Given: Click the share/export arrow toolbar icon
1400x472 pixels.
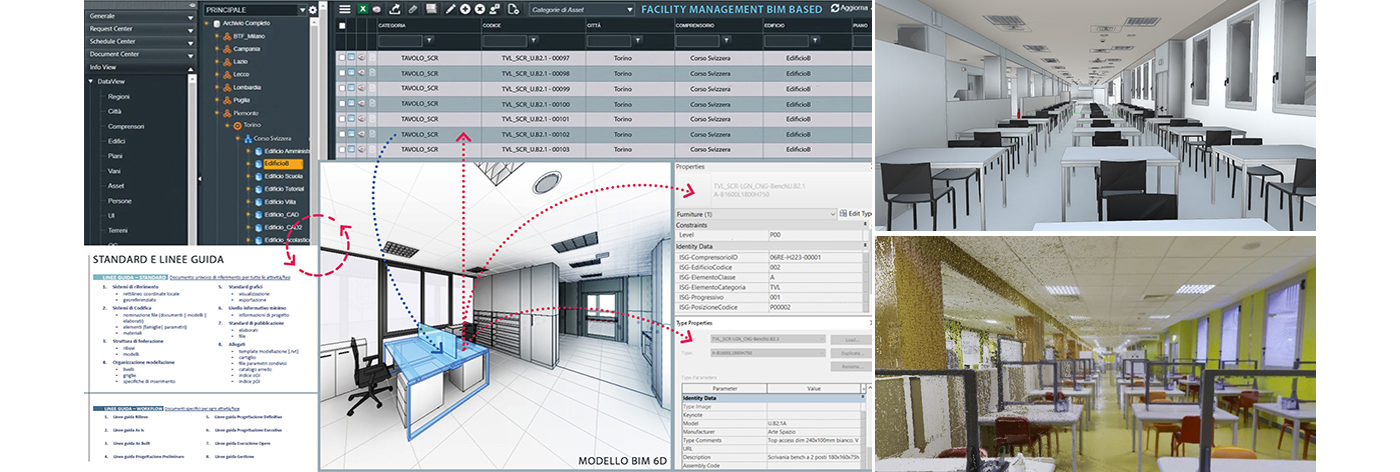Looking at the screenshot, I should 395,9.
